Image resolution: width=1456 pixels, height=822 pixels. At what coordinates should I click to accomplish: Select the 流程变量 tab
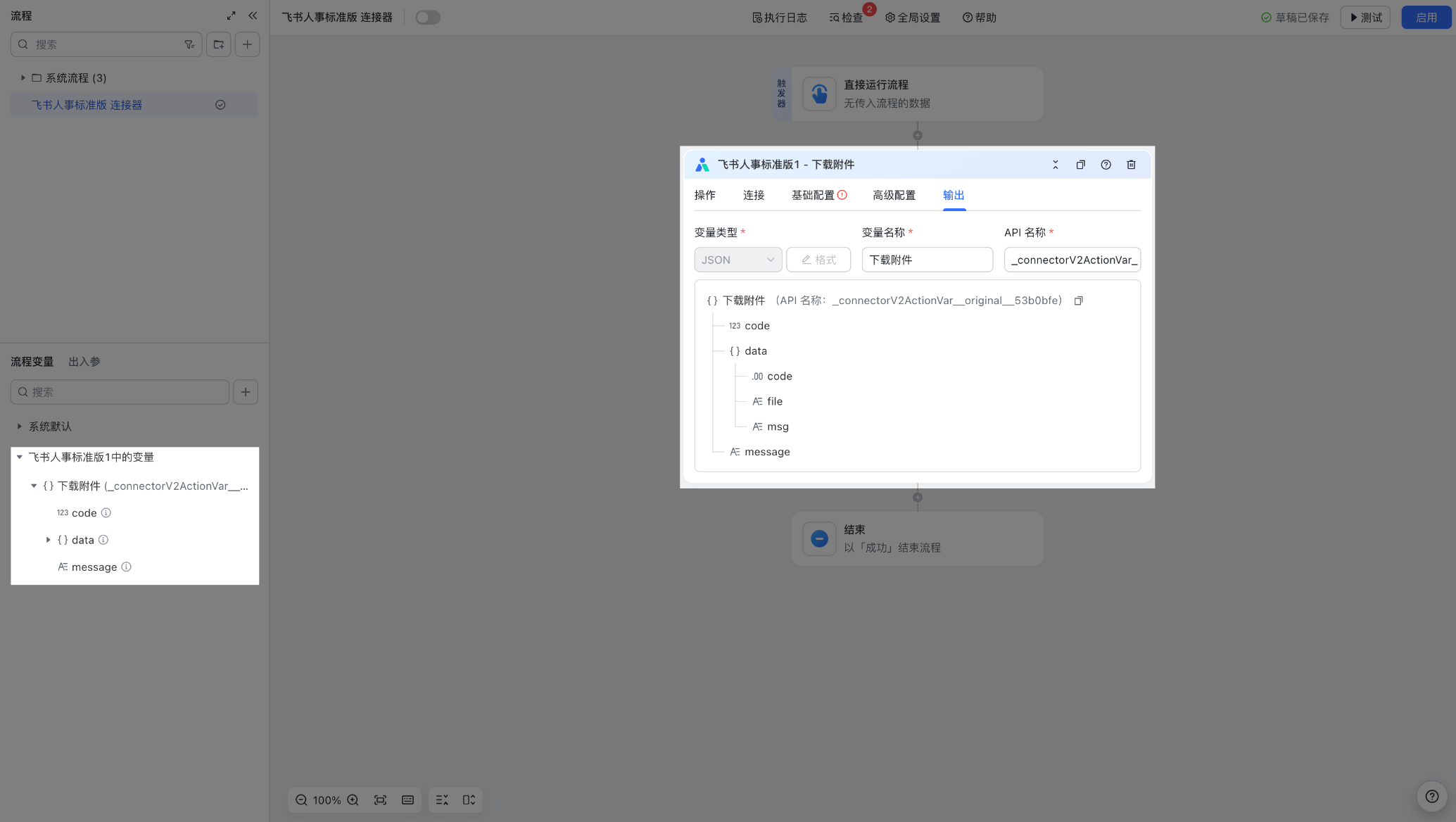[32, 362]
